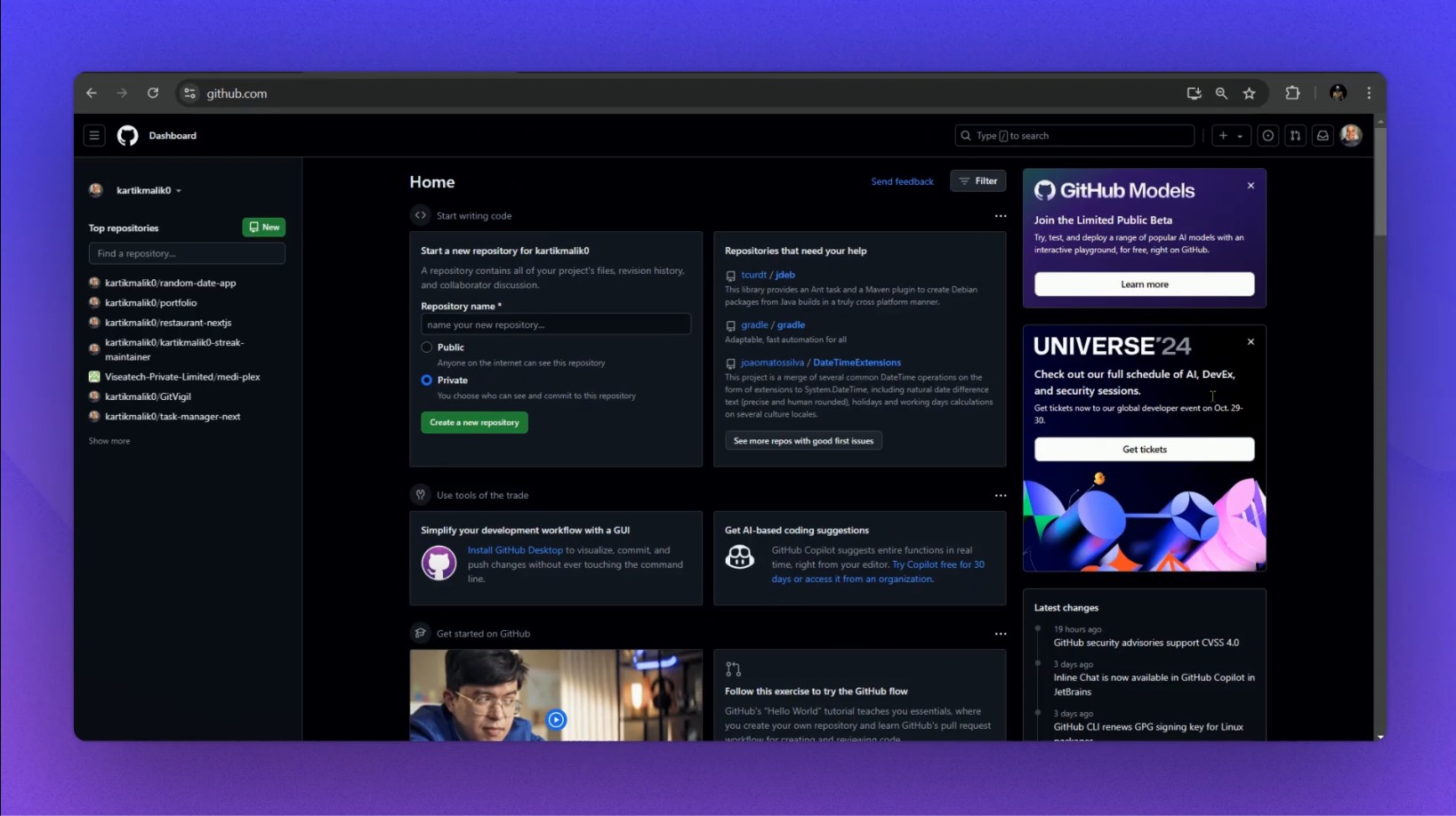
Task: Select the Private repository radio option
Action: coord(427,380)
